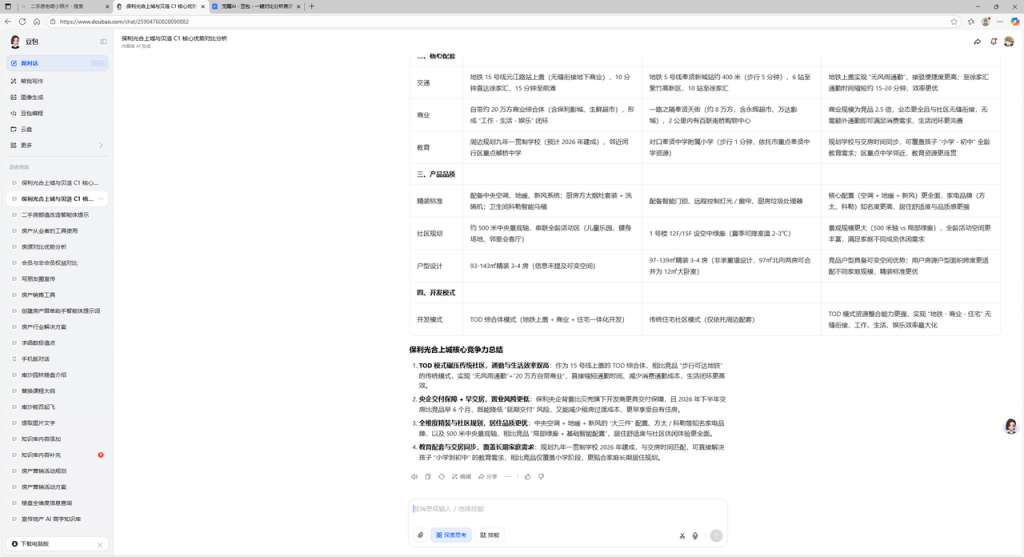
Task: Switch to the third browser tab 一键对比分析
Action: pyautogui.click(x=256, y=6)
